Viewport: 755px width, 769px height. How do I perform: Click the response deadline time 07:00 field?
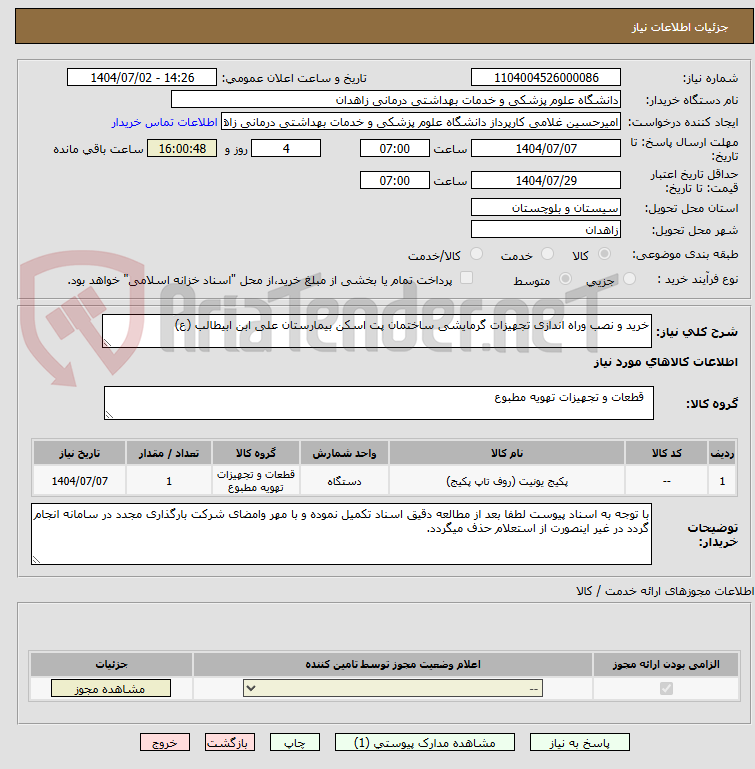[x=394, y=148]
